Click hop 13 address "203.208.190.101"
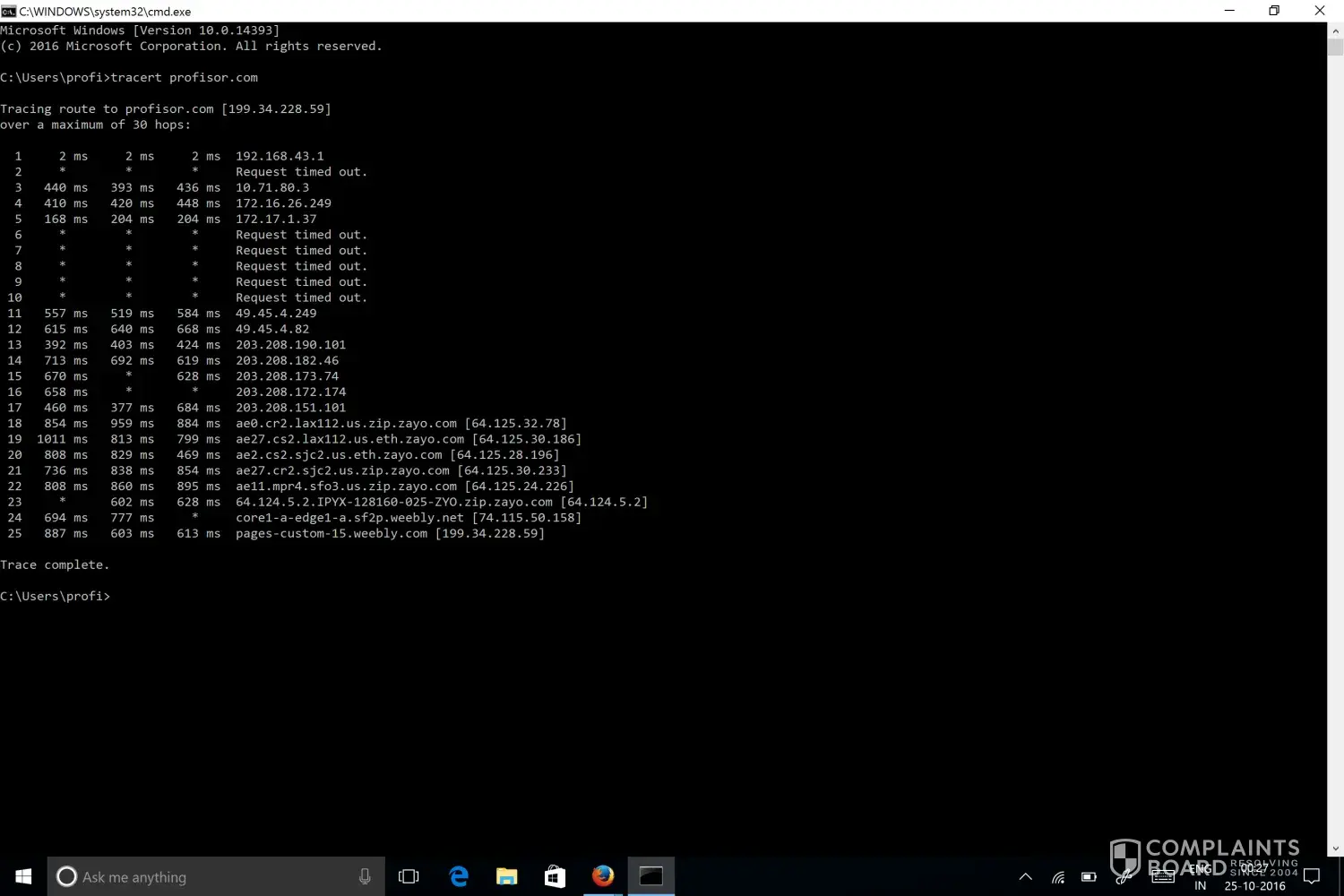1344x896 pixels. (x=290, y=345)
